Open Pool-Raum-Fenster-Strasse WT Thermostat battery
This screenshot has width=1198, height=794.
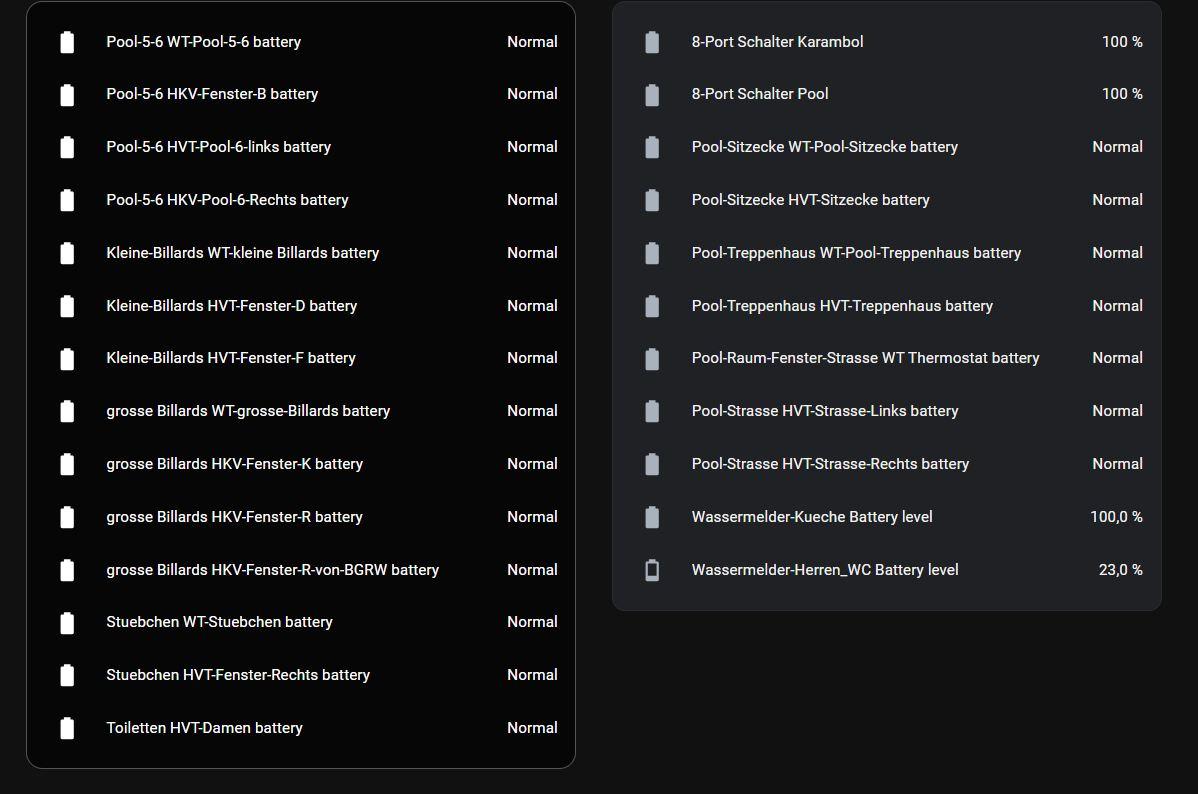click(865, 358)
